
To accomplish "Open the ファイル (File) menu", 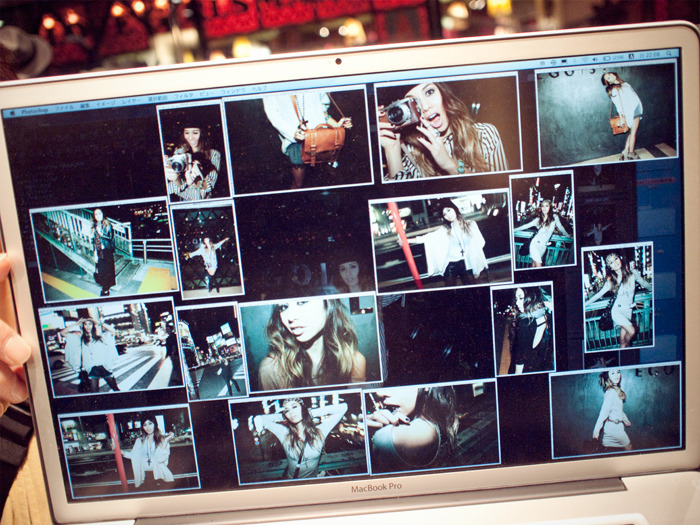I will click(x=64, y=108).
